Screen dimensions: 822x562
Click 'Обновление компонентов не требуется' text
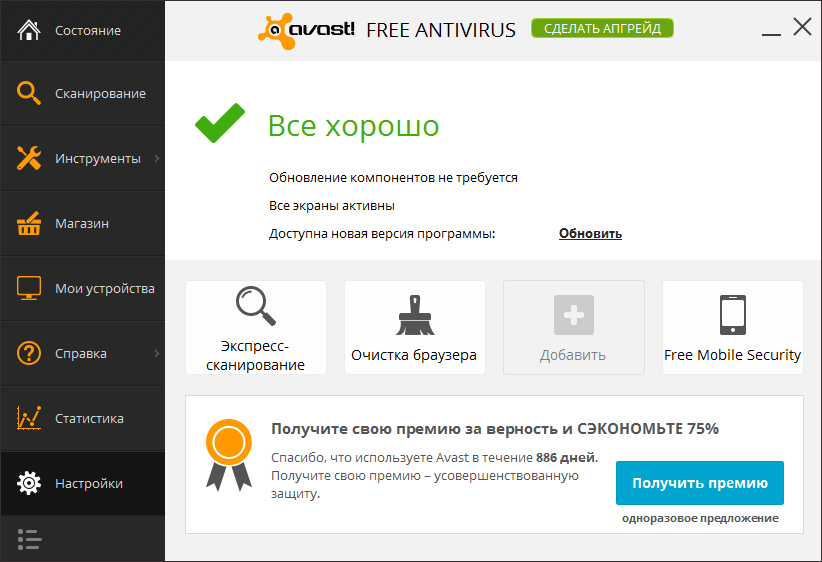(x=393, y=178)
